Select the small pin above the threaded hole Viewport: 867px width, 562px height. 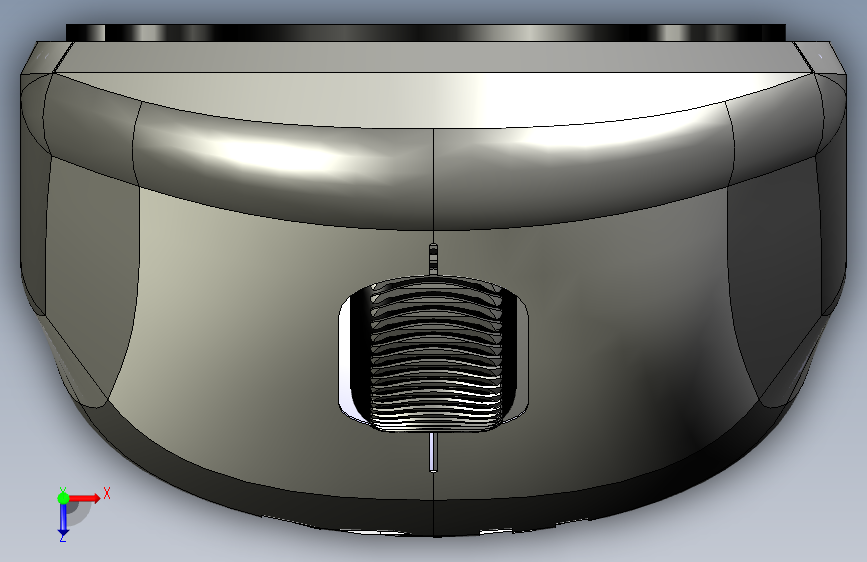434,258
